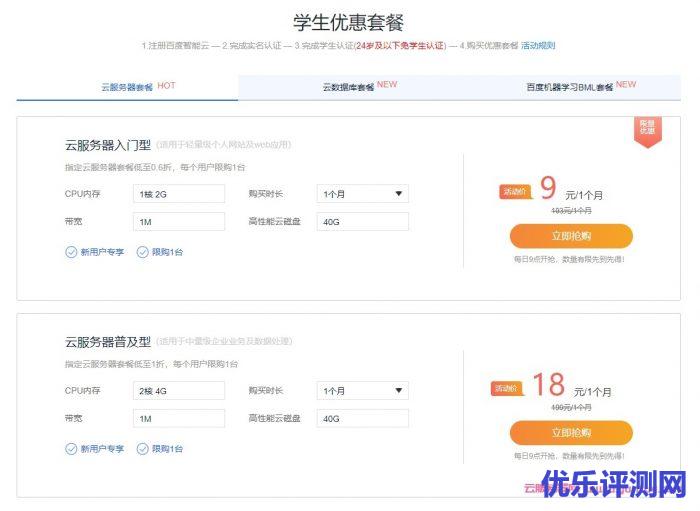Screen dimensions: 700x511
Task: Open 购买时长 dropdown for 云服务器普及型
Action: click(x=362, y=391)
